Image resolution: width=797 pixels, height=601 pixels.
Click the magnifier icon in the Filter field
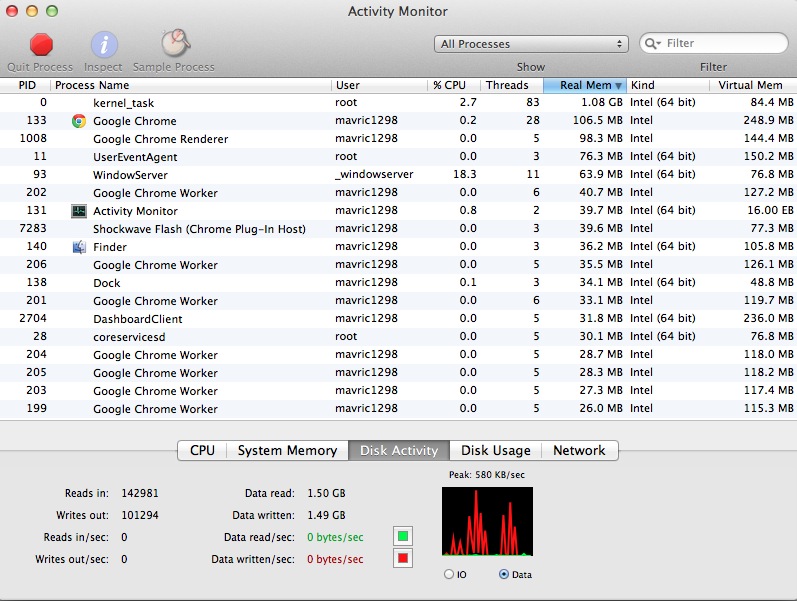tap(652, 44)
